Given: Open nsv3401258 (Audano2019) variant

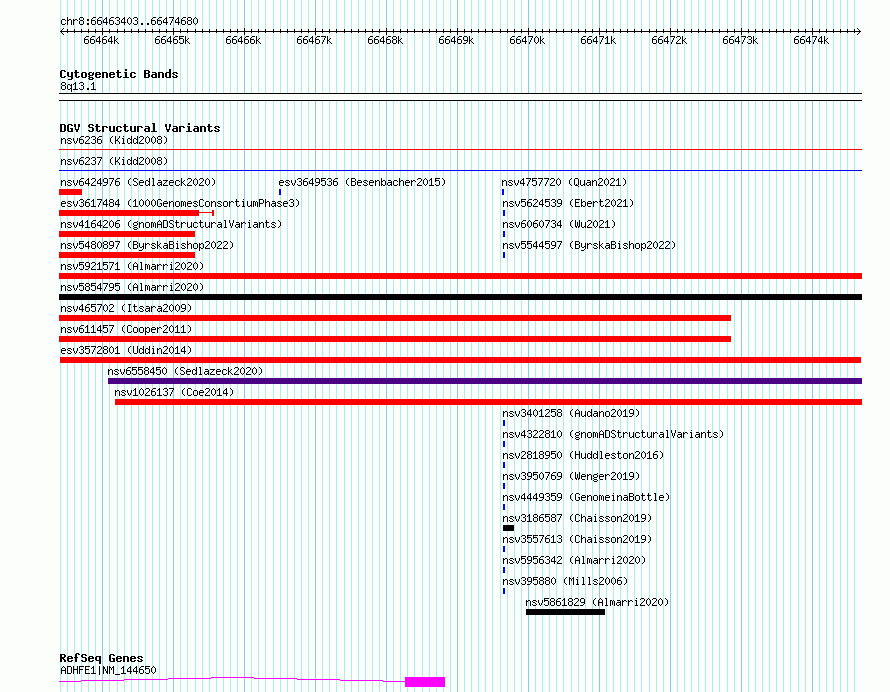Looking at the screenshot, I should click(x=571, y=413).
